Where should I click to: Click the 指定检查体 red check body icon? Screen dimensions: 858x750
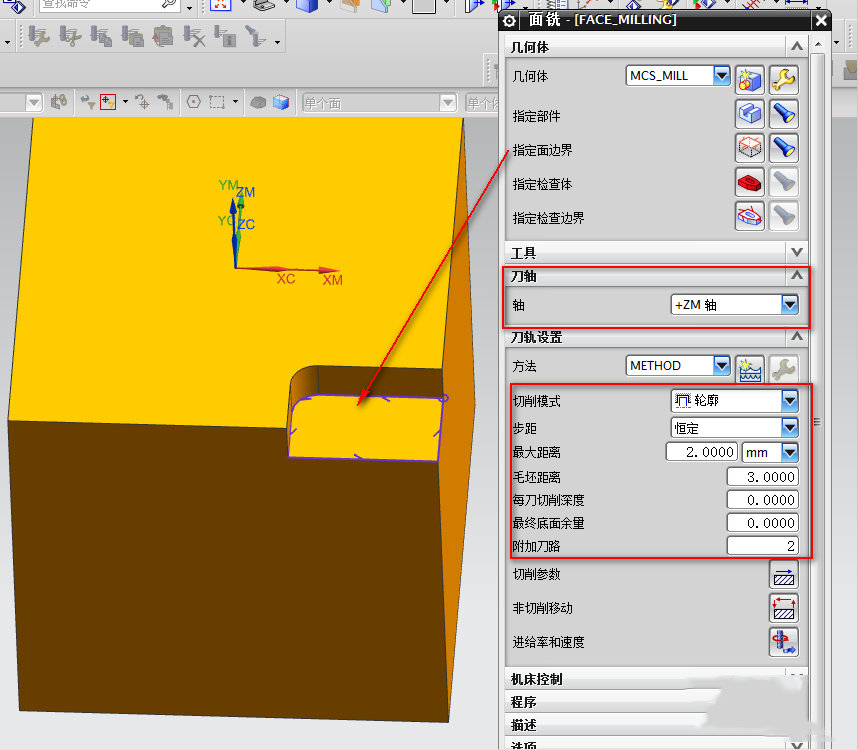point(750,182)
